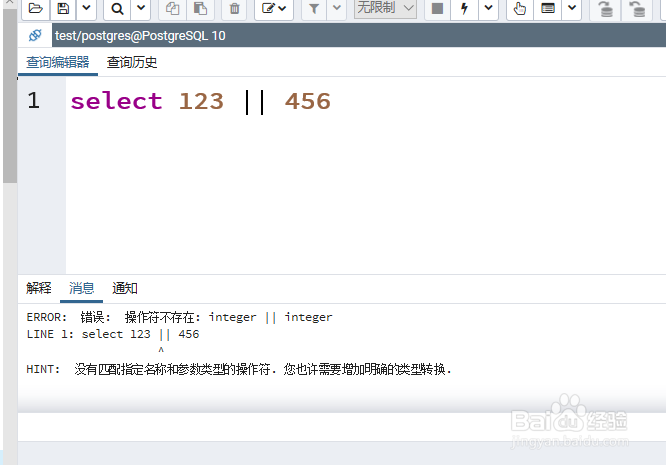Viewport: 666px width, 465px height.
Task: Click the number 123 in the editor
Action: pyautogui.click(x=201, y=101)
